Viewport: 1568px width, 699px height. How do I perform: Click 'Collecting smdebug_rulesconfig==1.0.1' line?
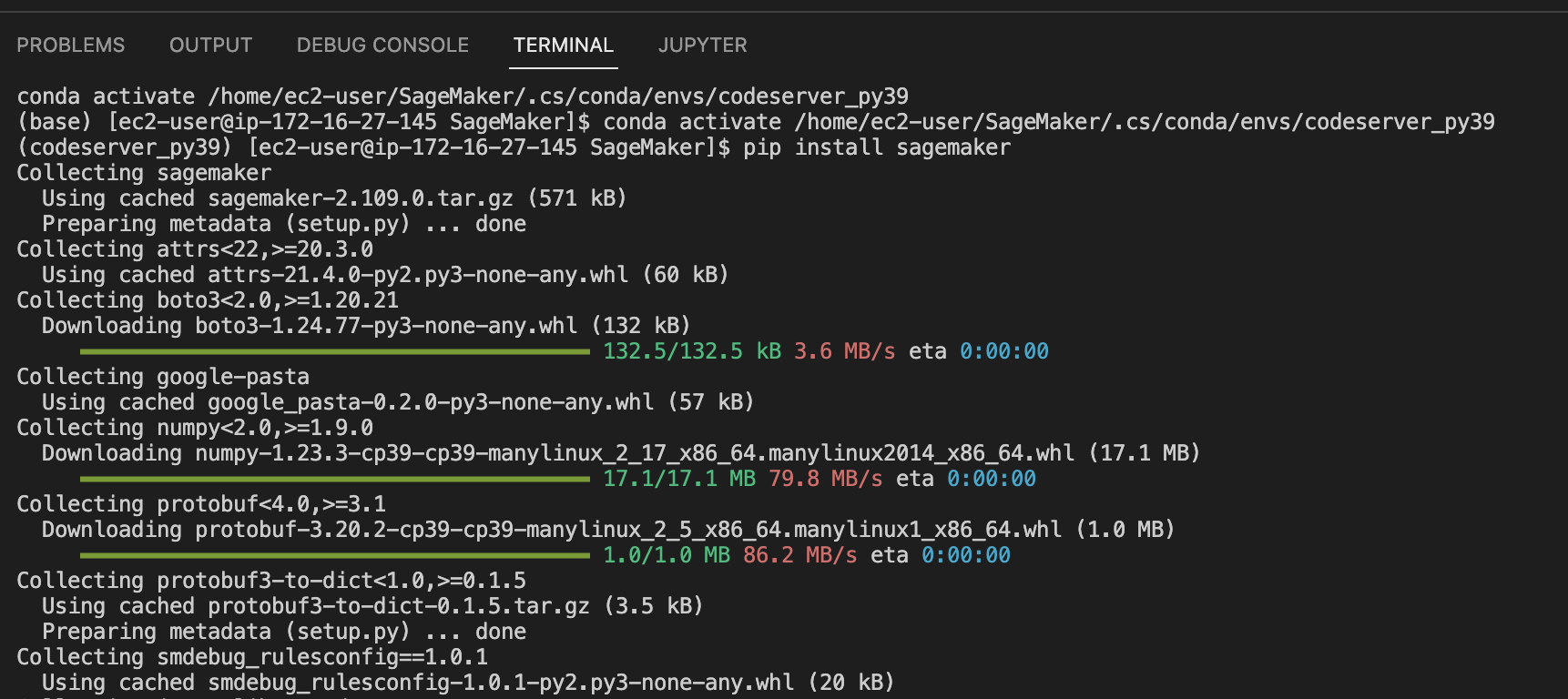click(x=252, y=657)
